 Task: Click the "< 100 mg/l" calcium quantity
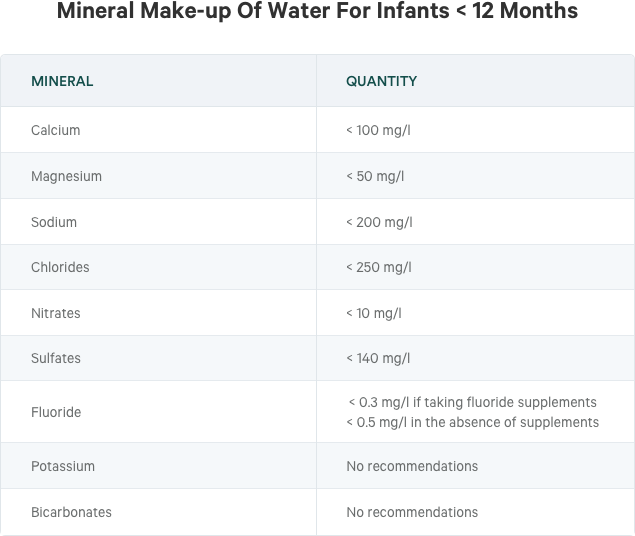(x=379, y=130)
